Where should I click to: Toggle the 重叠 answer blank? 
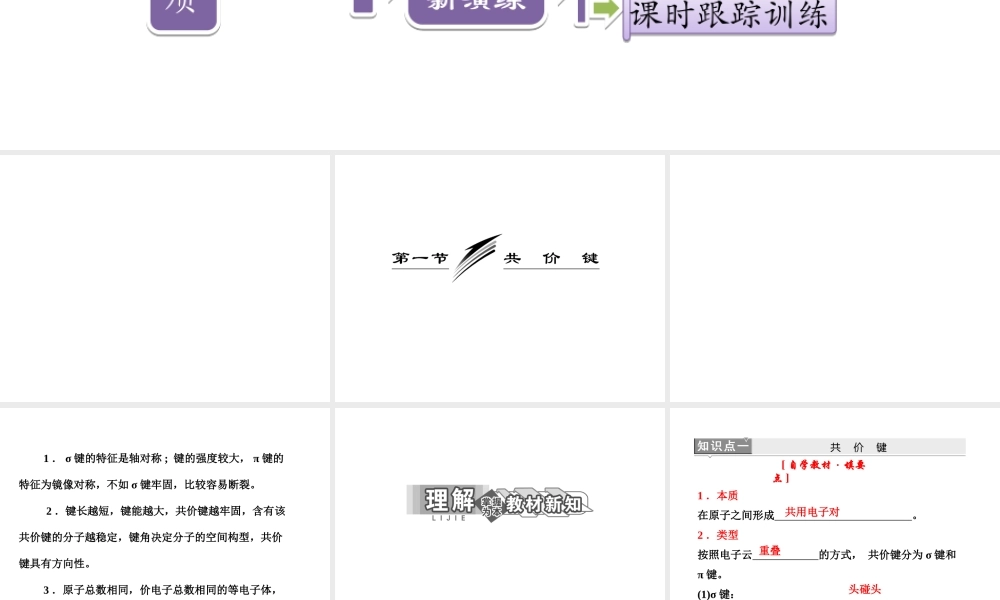[x=768, y=551]
